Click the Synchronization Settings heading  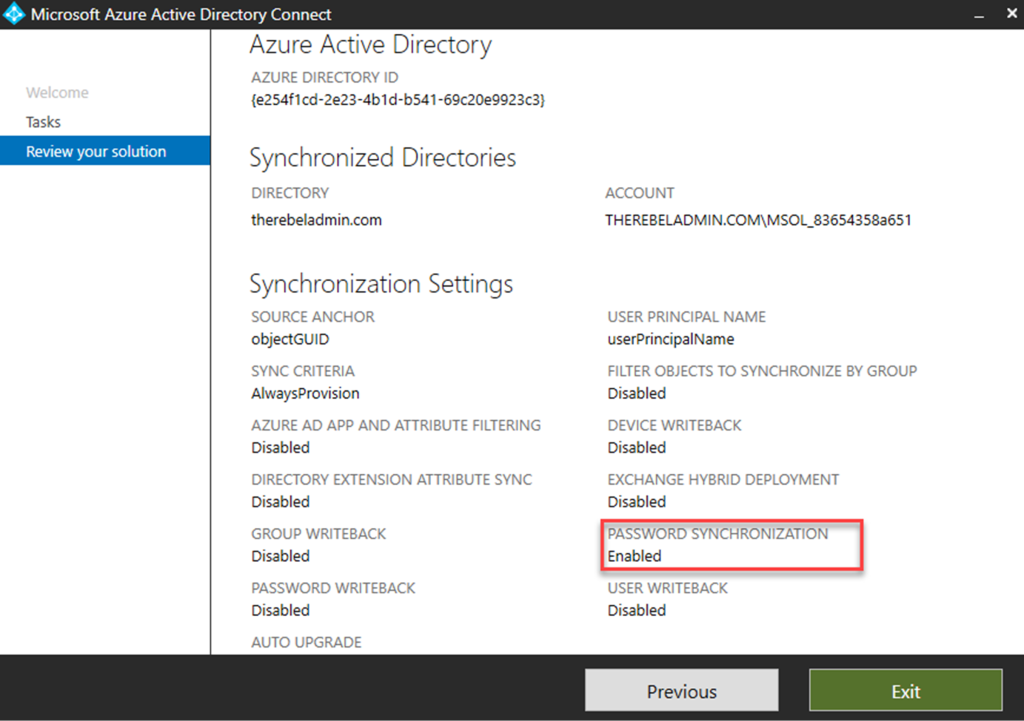tap(382, 283)
